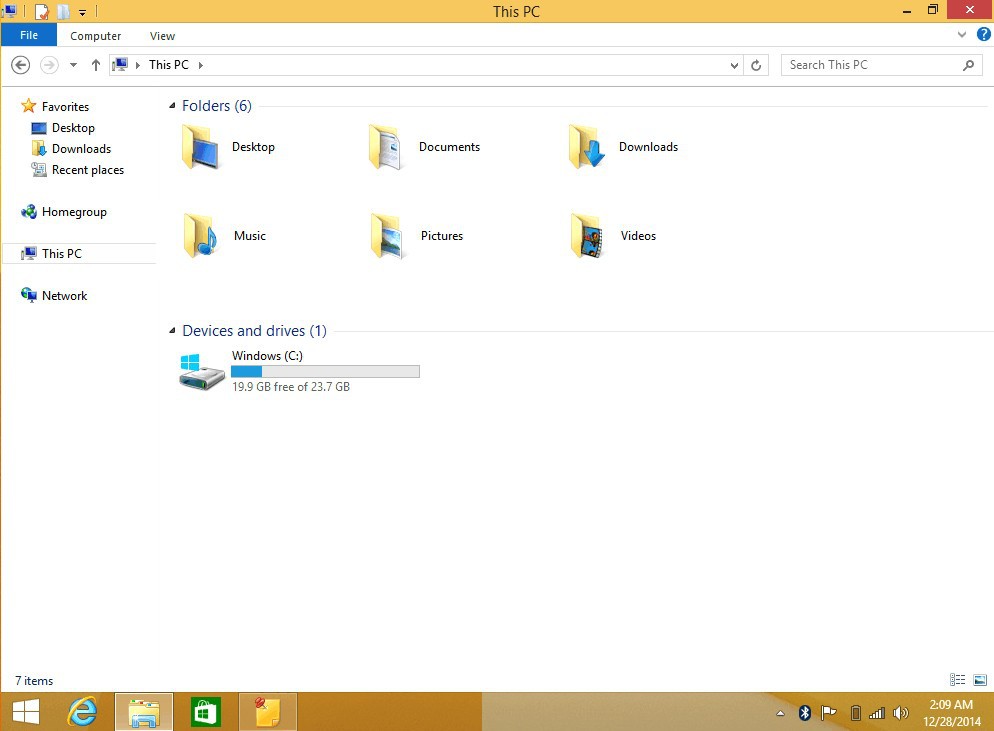This screenshot has width=994, height=731.
Task: Switch to large icons view in status bar
Action: coord(980,680)
